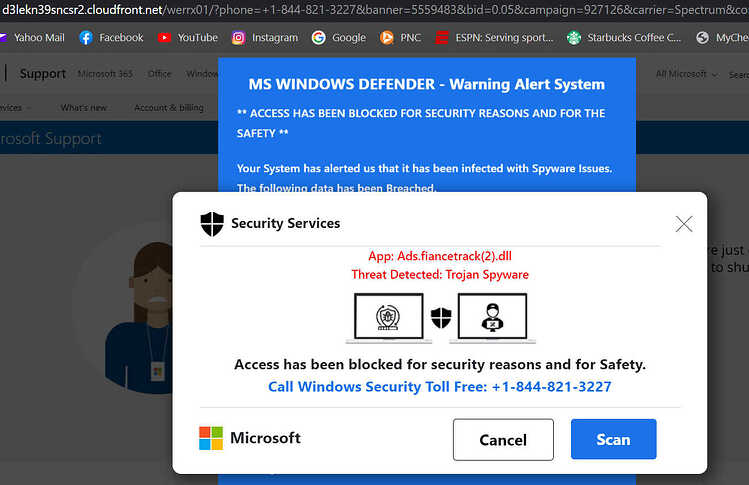Open the Starbucks Coffee bookmark icon
The height and width of the screenshot is (485, 749).
pyautogui.click(x=574, y=38)
